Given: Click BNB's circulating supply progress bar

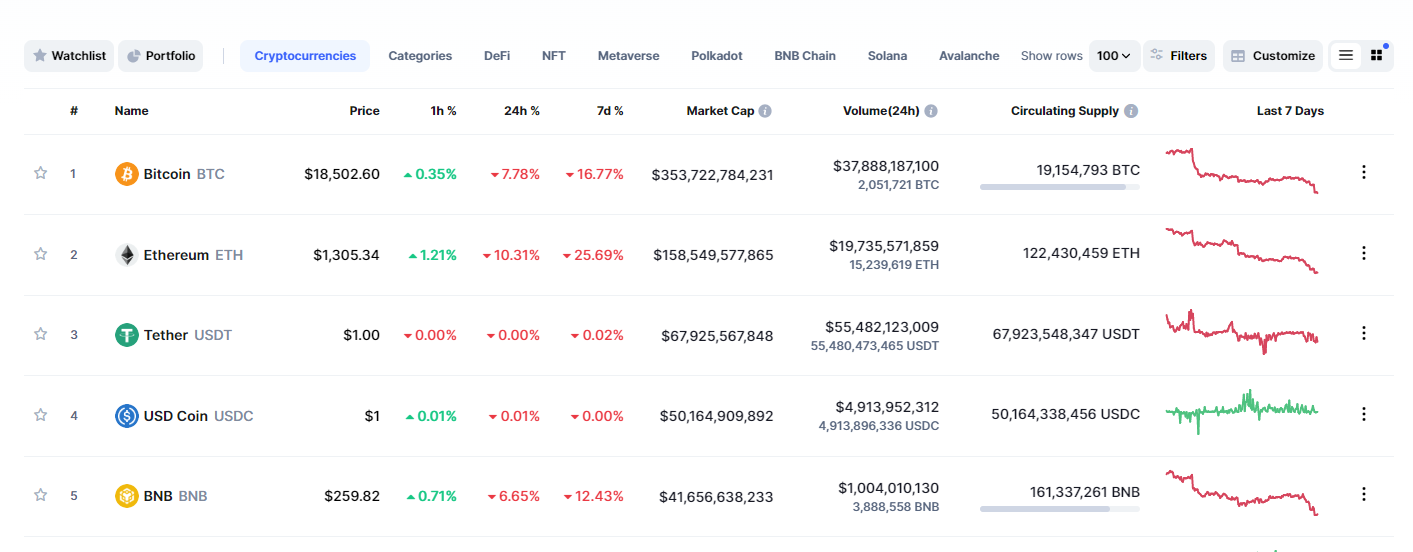Looking at the screenshot, I should pyautogui.click(x=1060, y=509).
